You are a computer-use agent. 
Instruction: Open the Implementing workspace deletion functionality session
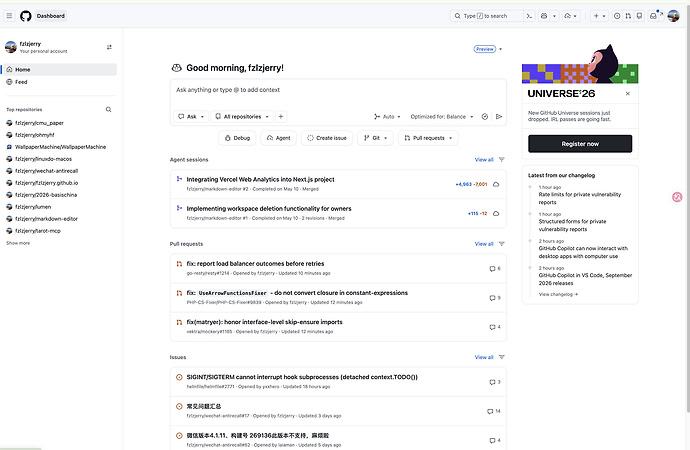click(x=269, y=209)
